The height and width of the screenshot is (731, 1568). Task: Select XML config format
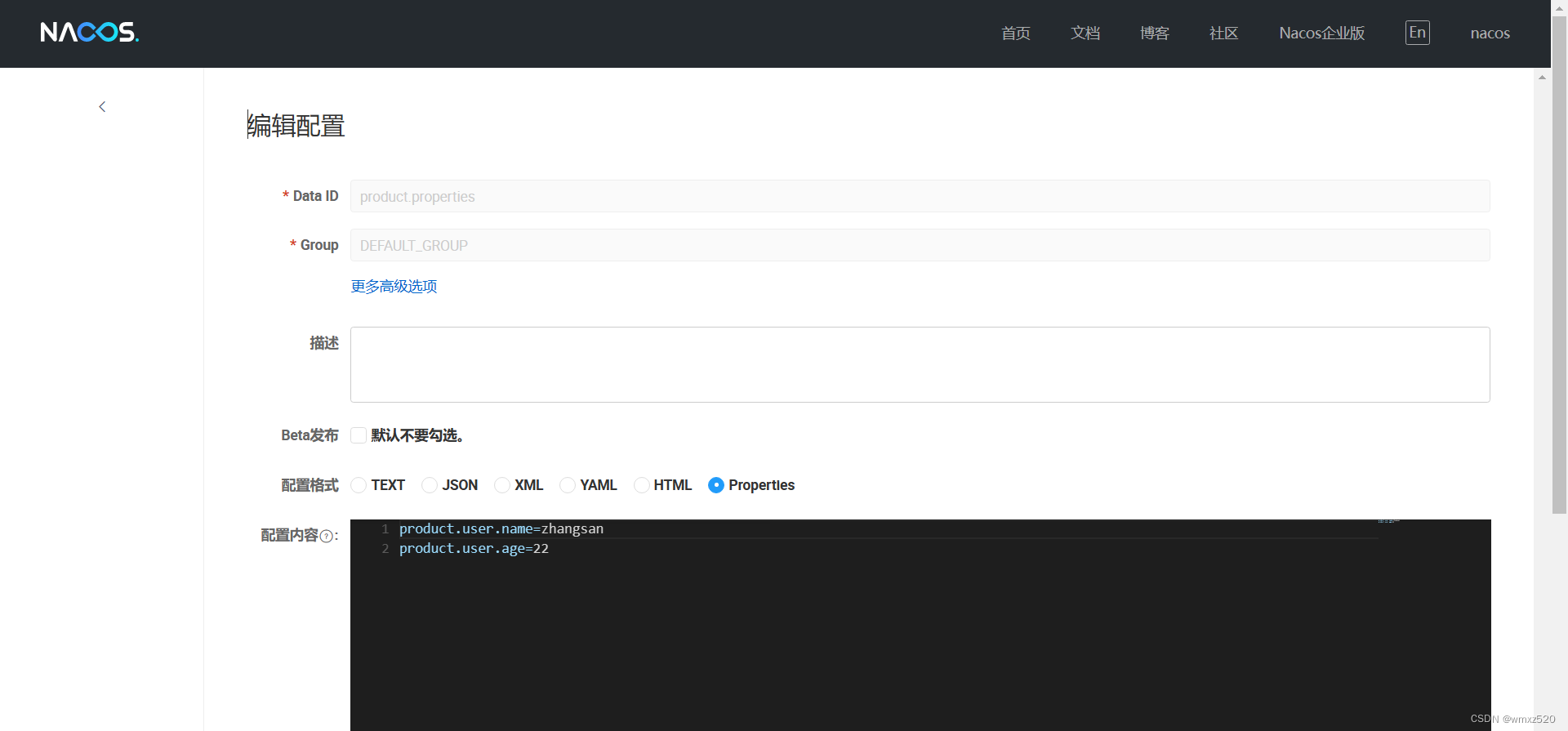(x=502, y=485)
